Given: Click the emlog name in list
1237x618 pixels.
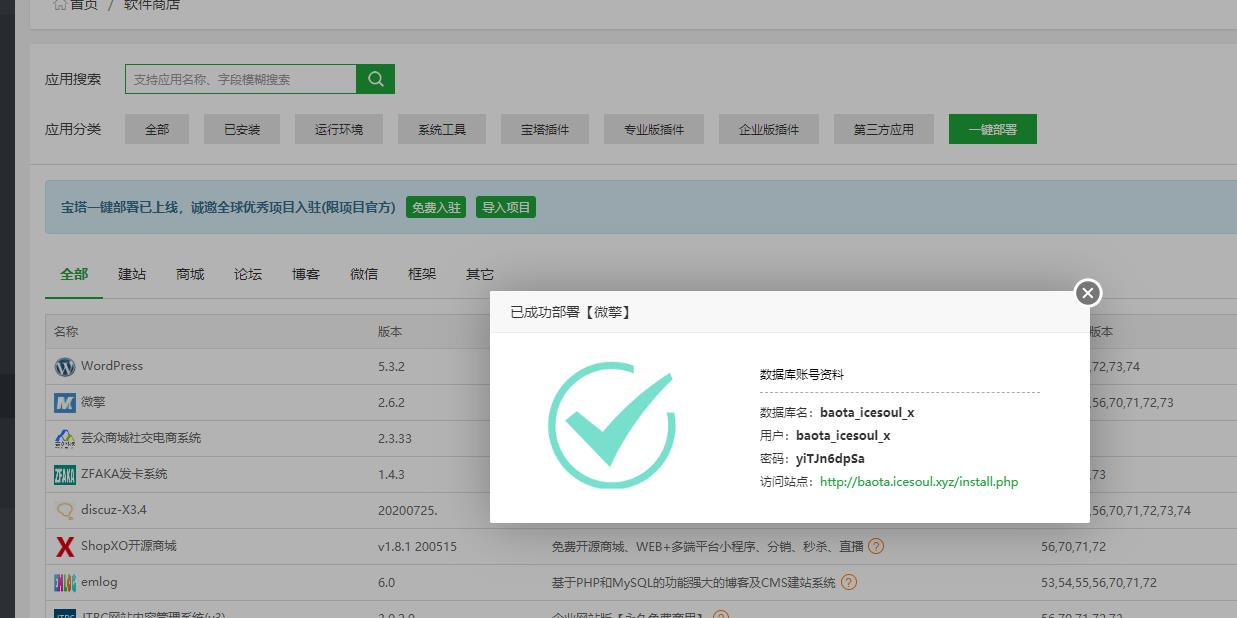Looking at the screenshot, I should pyautogui.click(x=99, y=582).
